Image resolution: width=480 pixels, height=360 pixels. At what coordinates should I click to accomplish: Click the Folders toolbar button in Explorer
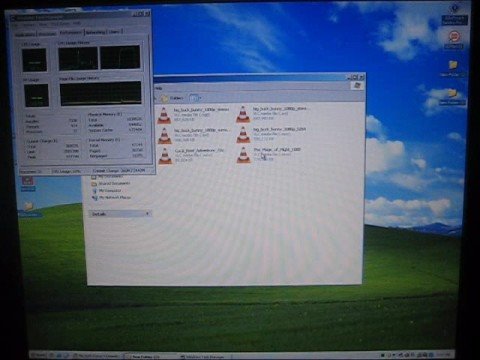click(172, 98)
